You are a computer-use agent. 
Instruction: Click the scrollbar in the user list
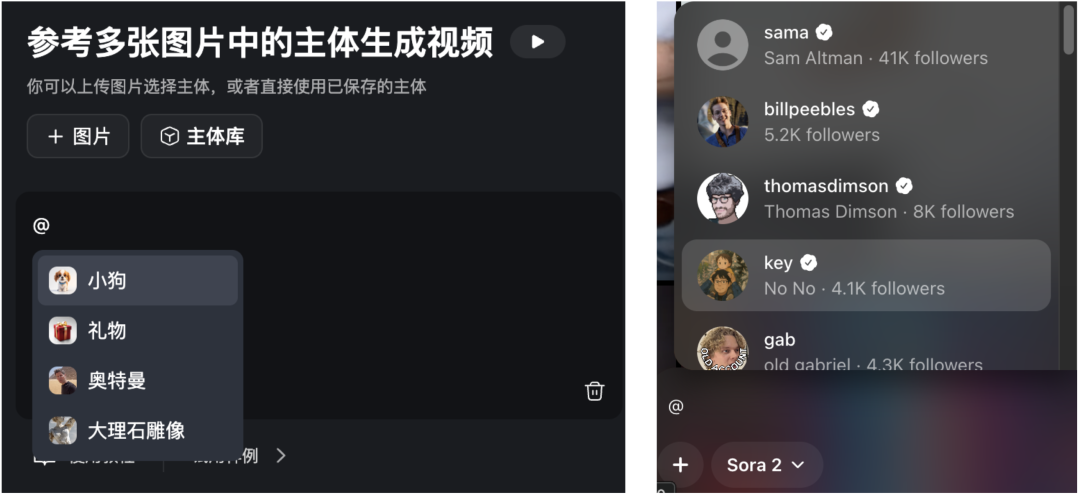coord(1068,29)
